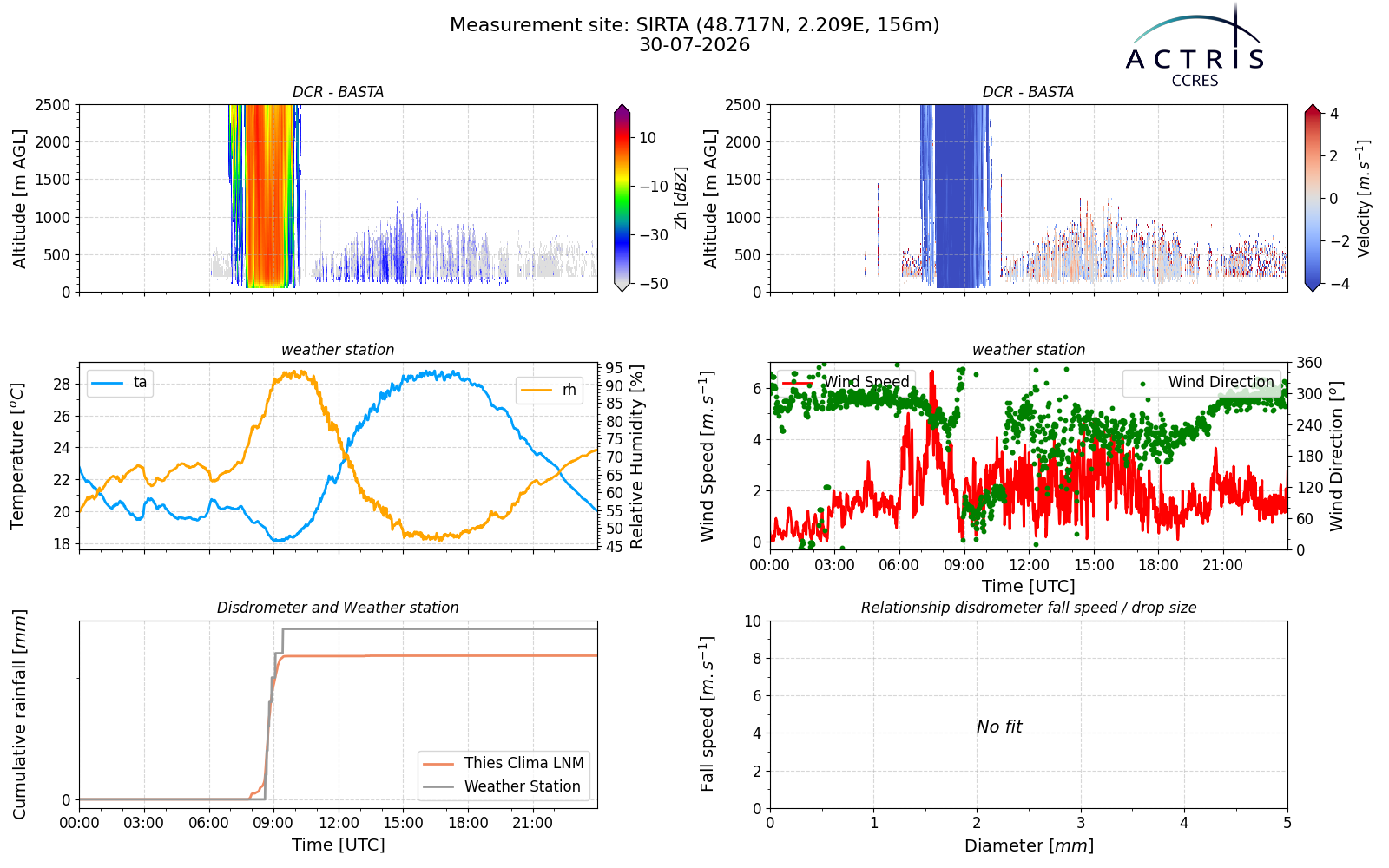1389x868 pixels.
Task: Click the 10 tick on the Fall speed axis
Action: pyautogui.click(x=753, y=621)
